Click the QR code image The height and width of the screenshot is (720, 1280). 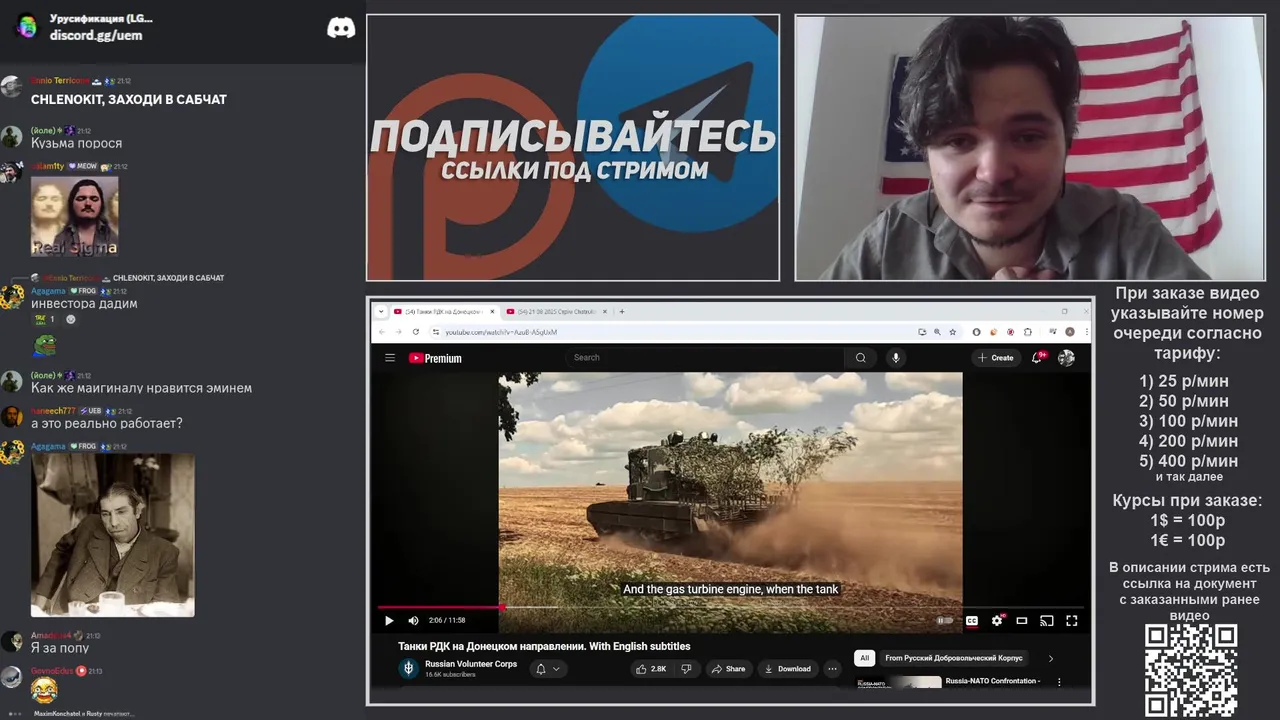[1191, 671]
